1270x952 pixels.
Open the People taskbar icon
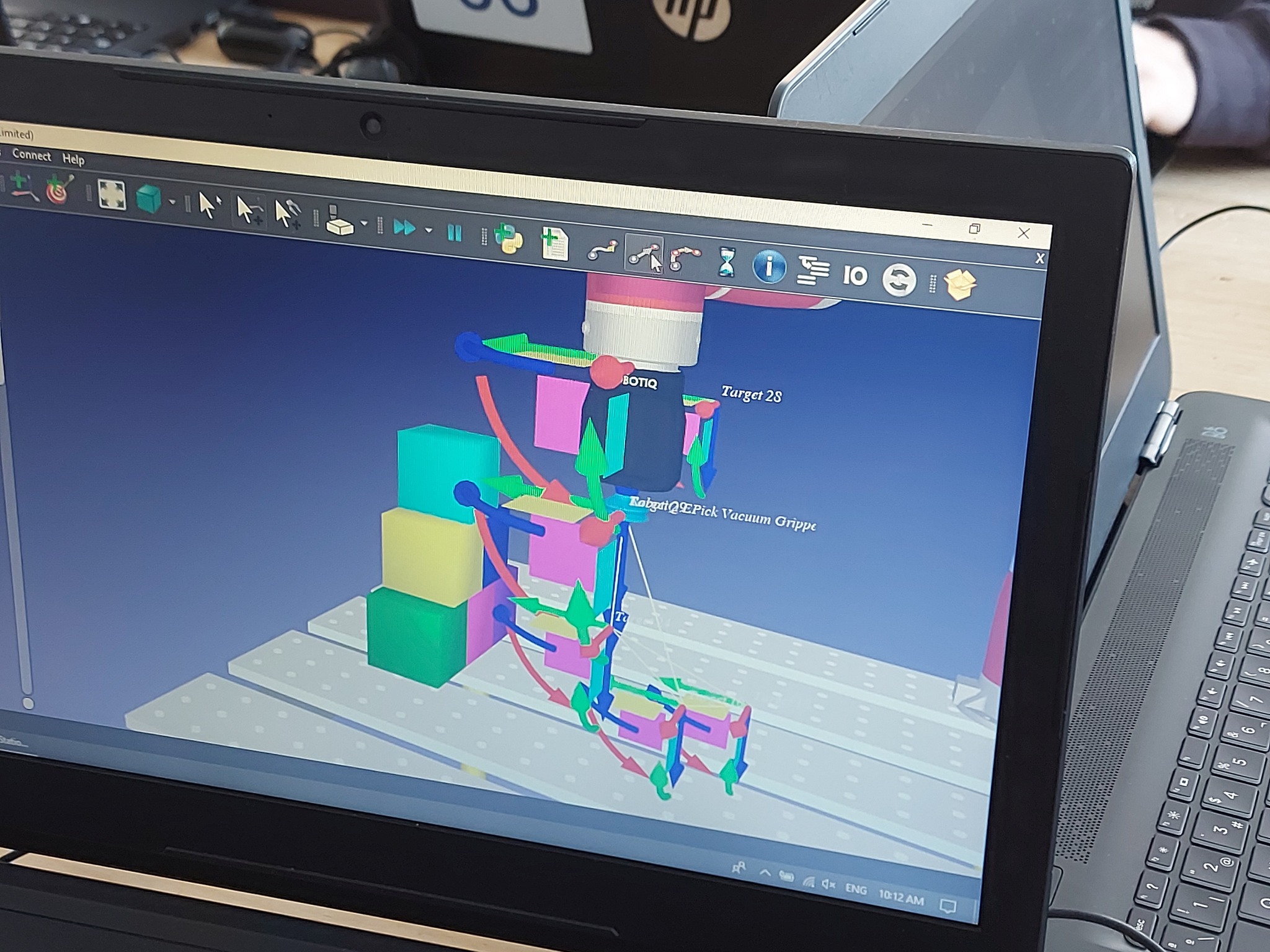739,868
